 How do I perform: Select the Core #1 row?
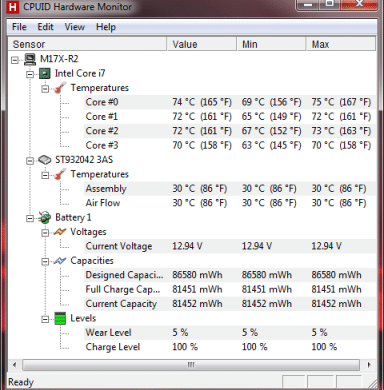click(230, 116)
